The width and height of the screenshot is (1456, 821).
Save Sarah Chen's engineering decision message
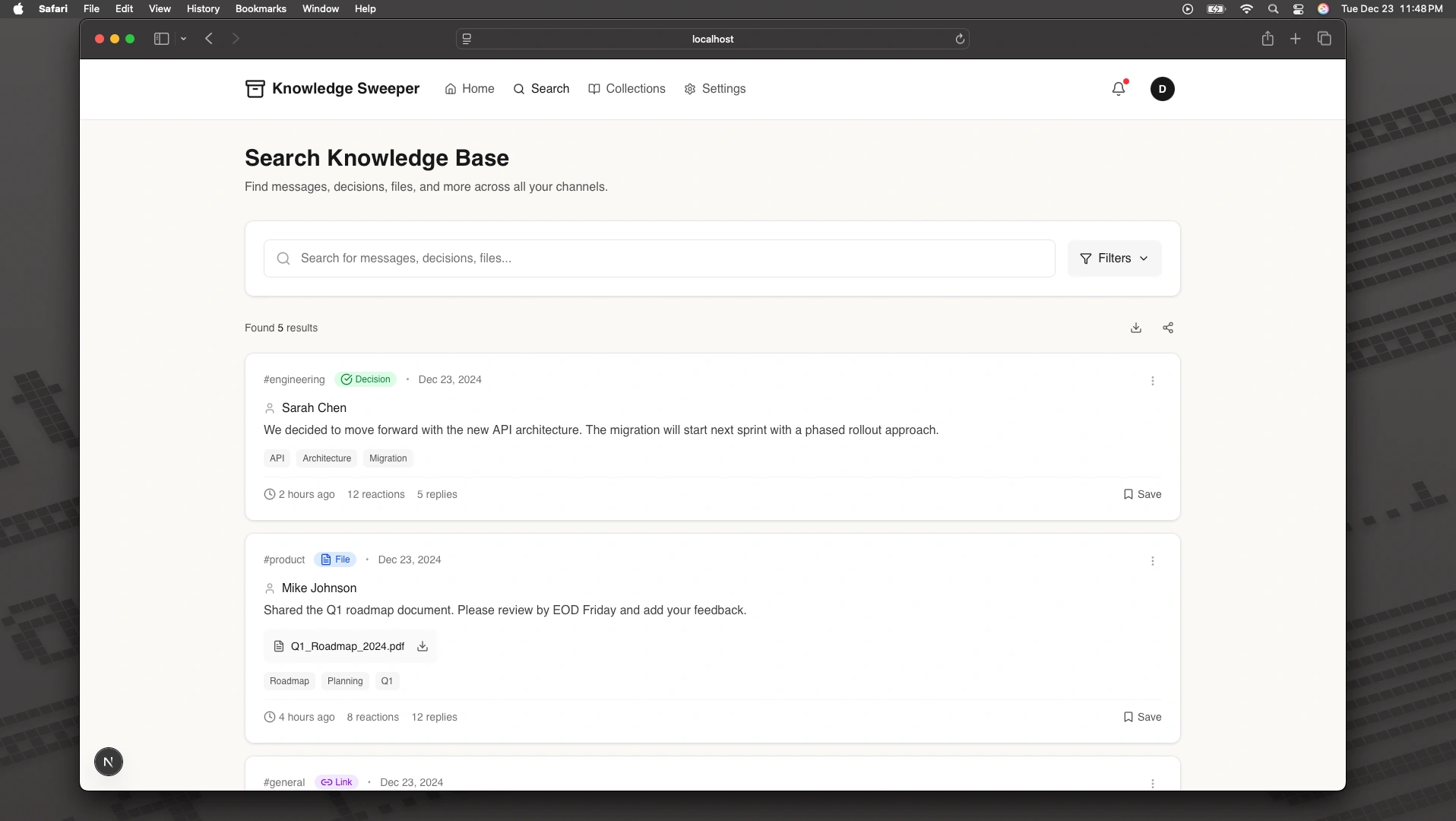(x=1142, y=494)
